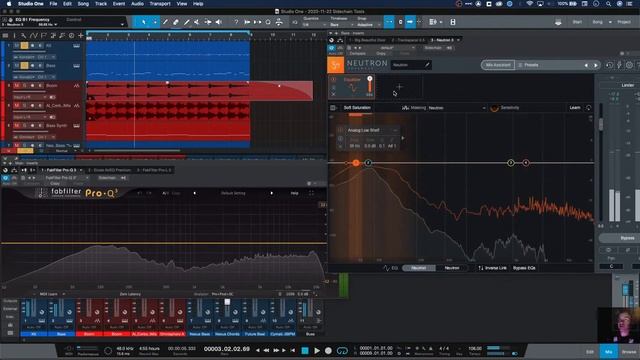
Task: Open the Quantize dropdown
Action: pos(314,25)
